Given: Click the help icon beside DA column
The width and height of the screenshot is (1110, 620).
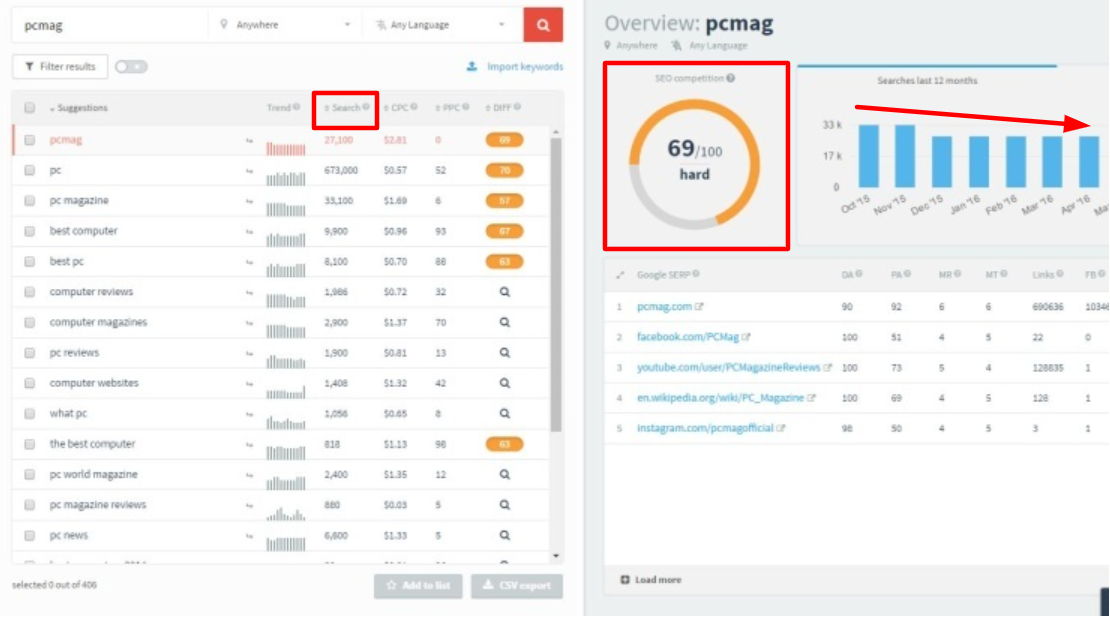Looking at the screenshot, I should click(859, 274).
